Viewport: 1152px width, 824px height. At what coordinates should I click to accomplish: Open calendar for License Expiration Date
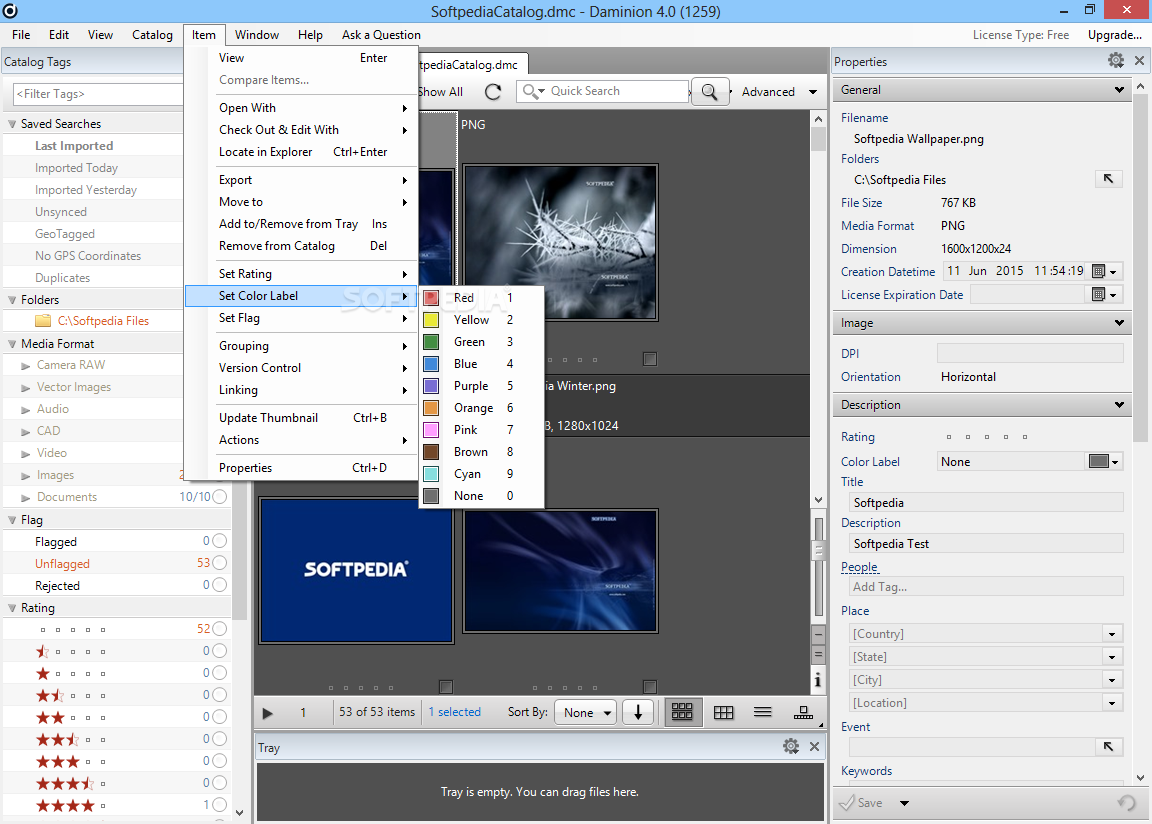1104,294
